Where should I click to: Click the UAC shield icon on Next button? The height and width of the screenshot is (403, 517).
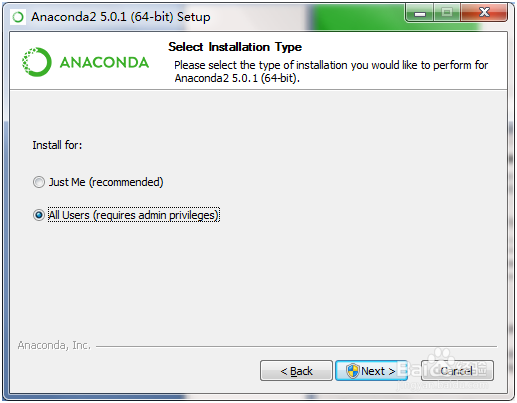(x=352, y=371)
